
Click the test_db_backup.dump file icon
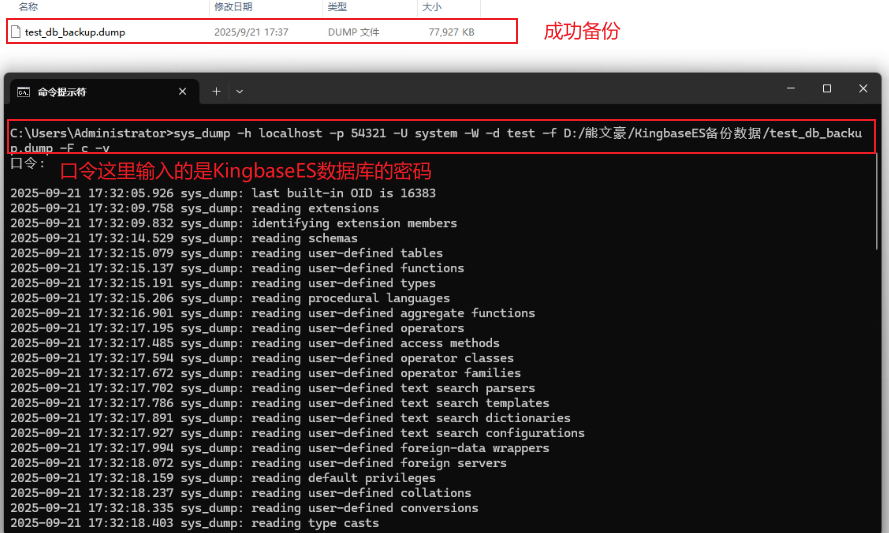pos(16,32)
